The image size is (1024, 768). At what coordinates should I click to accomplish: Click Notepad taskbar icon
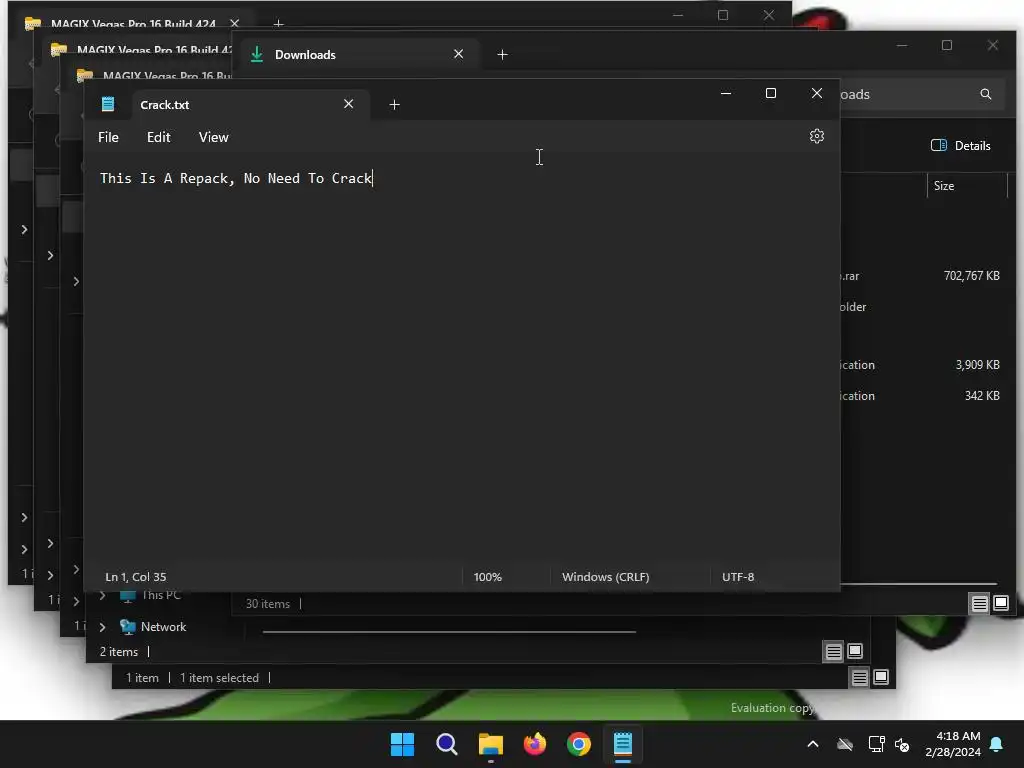(623, 744)
